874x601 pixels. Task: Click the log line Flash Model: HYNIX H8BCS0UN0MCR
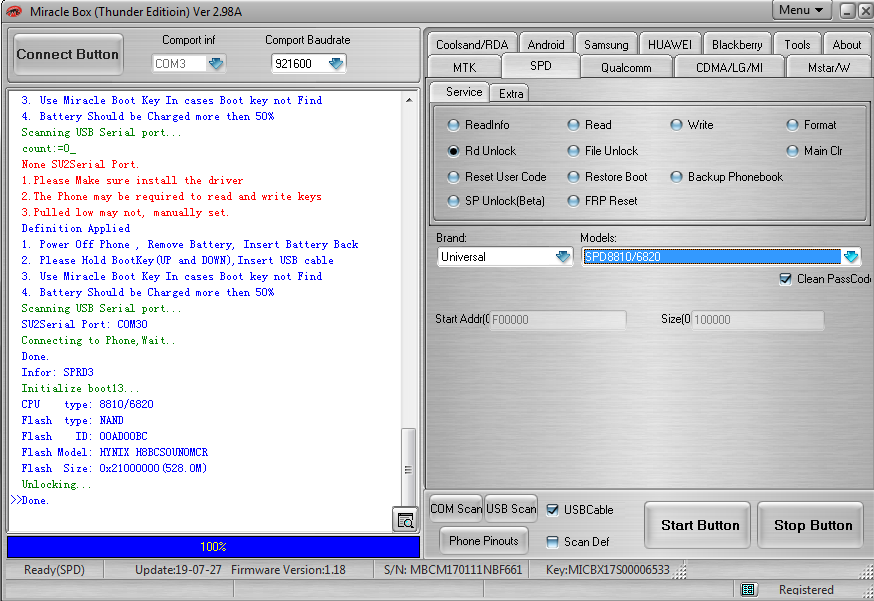pyautogui.click(x=114, y=452)
